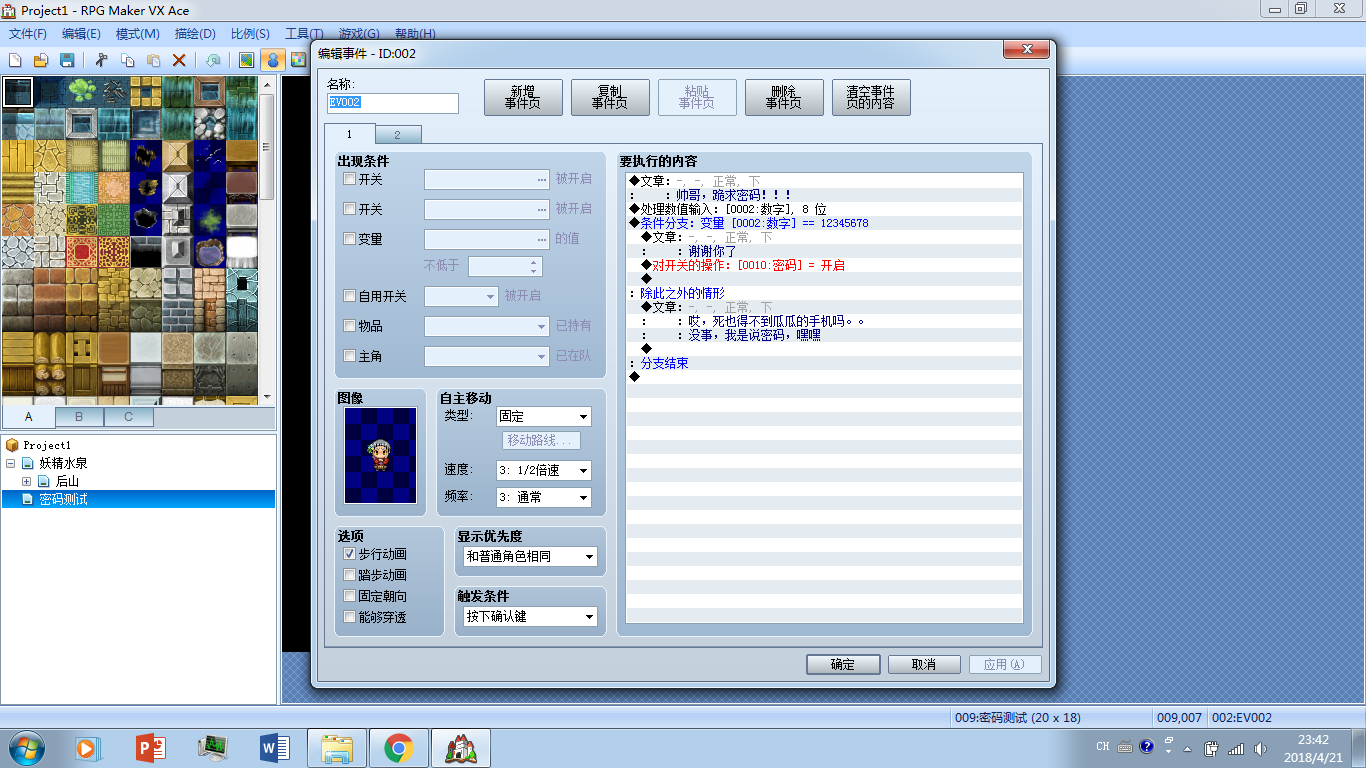Open the 物品 item dropdown
This screenshot has width=1366, height=768.
487,326
